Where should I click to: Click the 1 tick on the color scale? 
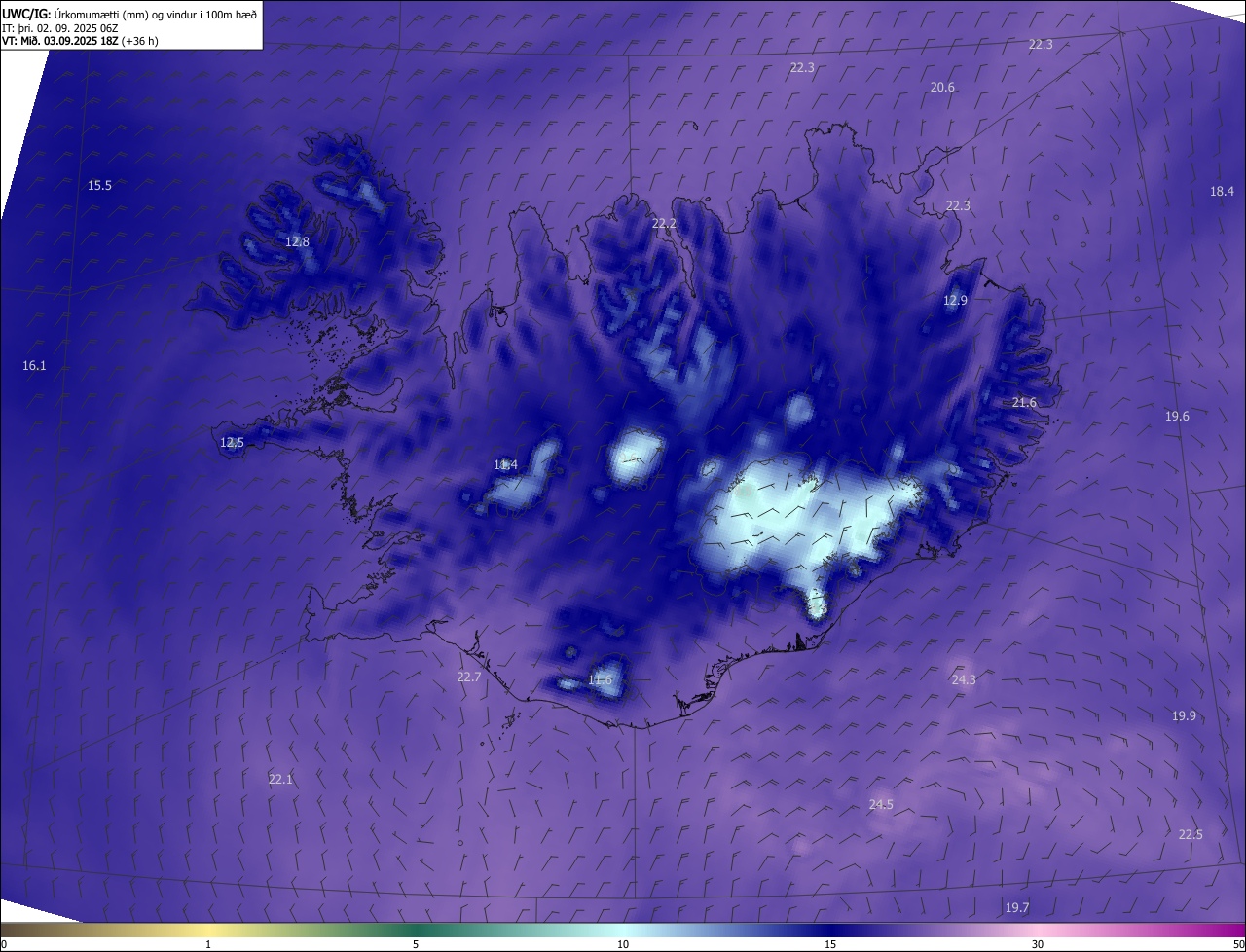(x=208, y=945)
